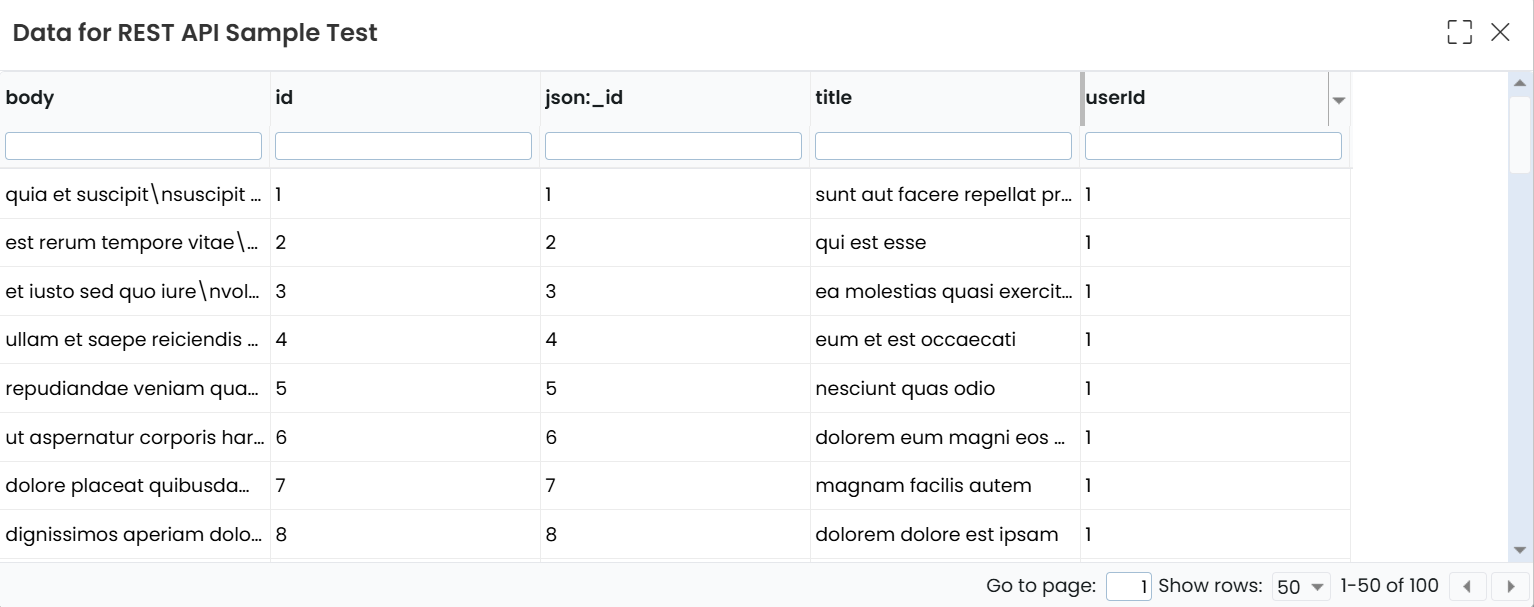Click userId cell in 'nesciunt quas odio' row
This screenshot has height=607, width=1534.
(1215, 388)
